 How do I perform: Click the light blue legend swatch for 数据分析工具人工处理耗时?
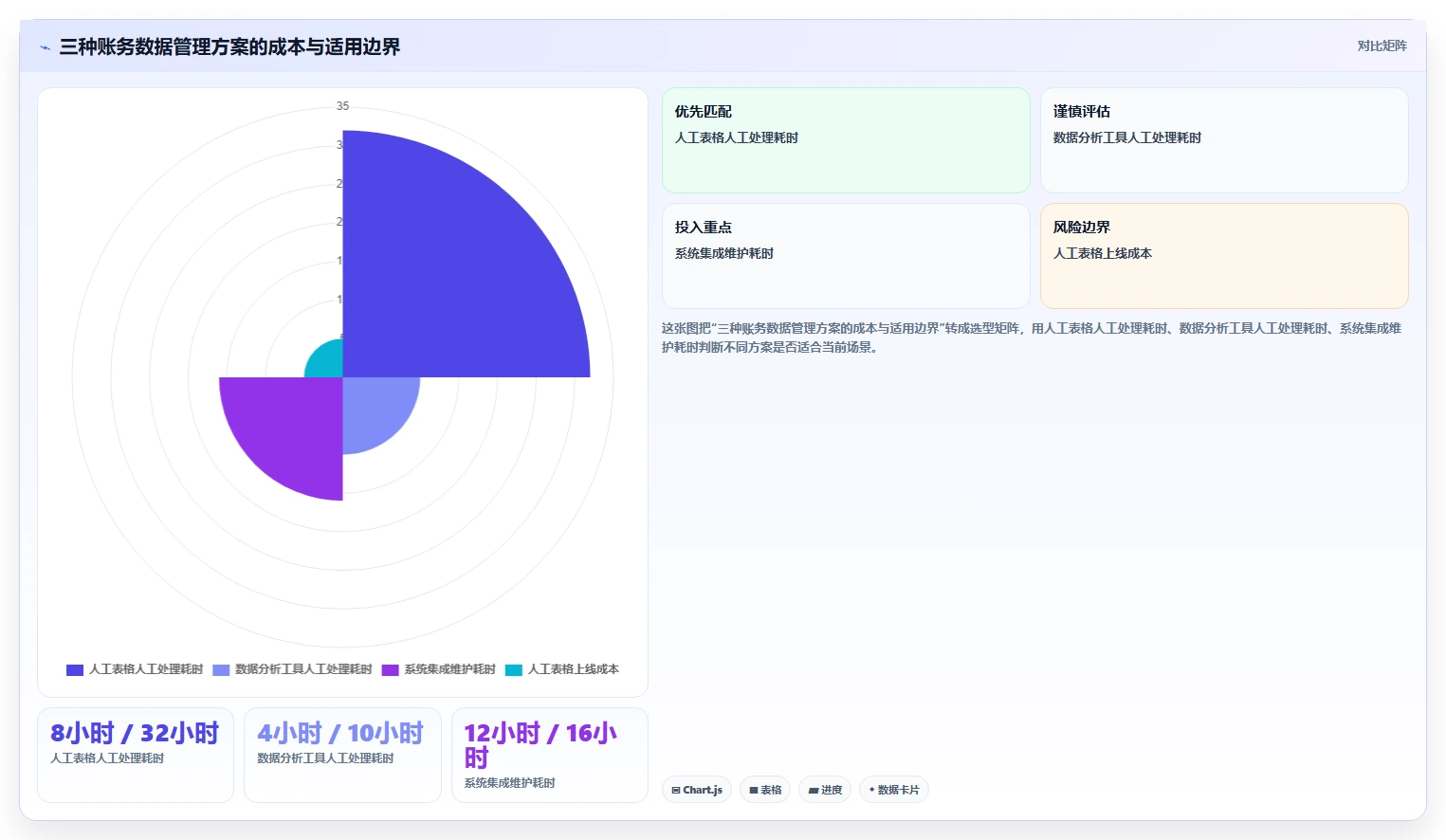221,669
